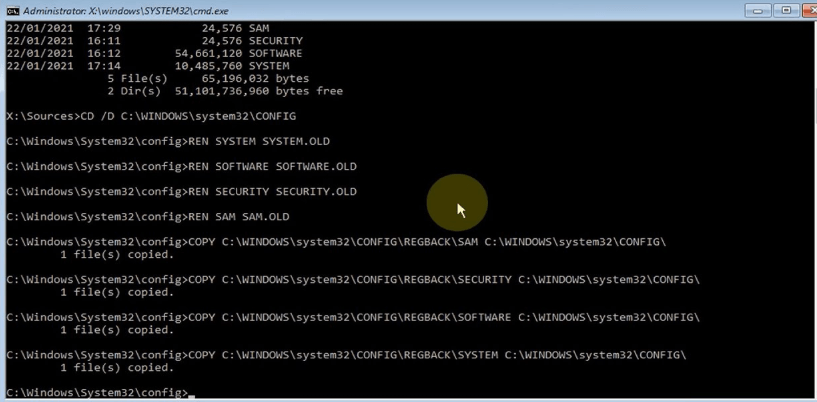The image size is (817, 402).
Task: Click the REN SOFTWARE SOFTWARE.OLD command
Action: [273, 167]
